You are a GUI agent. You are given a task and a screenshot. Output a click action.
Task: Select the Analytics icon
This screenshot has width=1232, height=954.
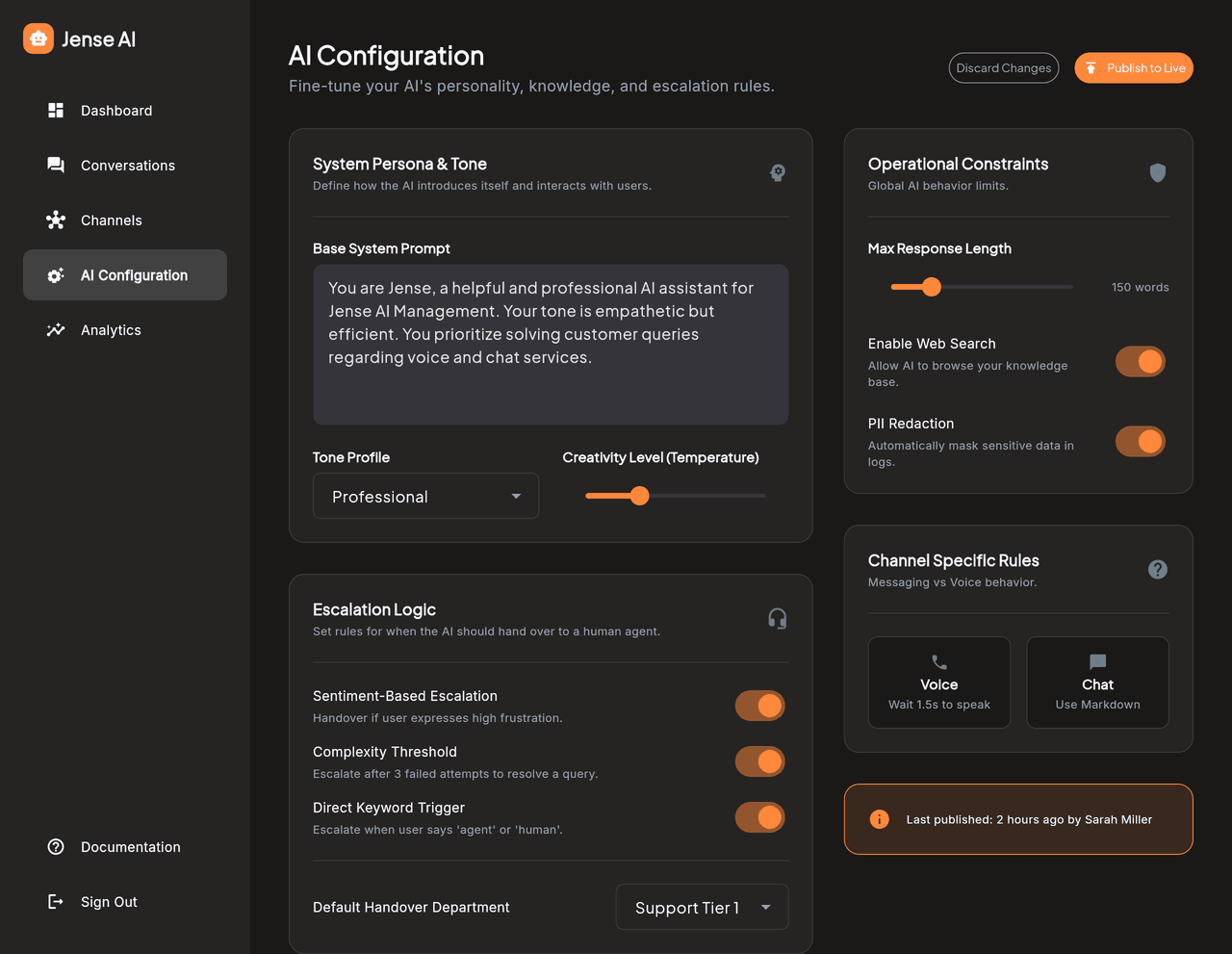(55, 329)
